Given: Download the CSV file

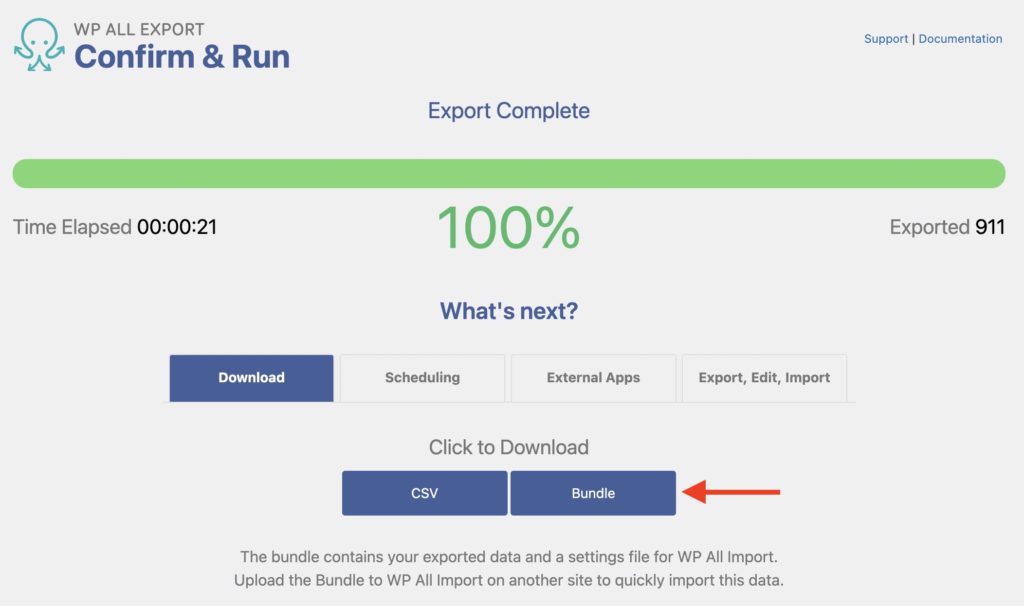Looking at the screenshot, I should click(x=424, y=492).
